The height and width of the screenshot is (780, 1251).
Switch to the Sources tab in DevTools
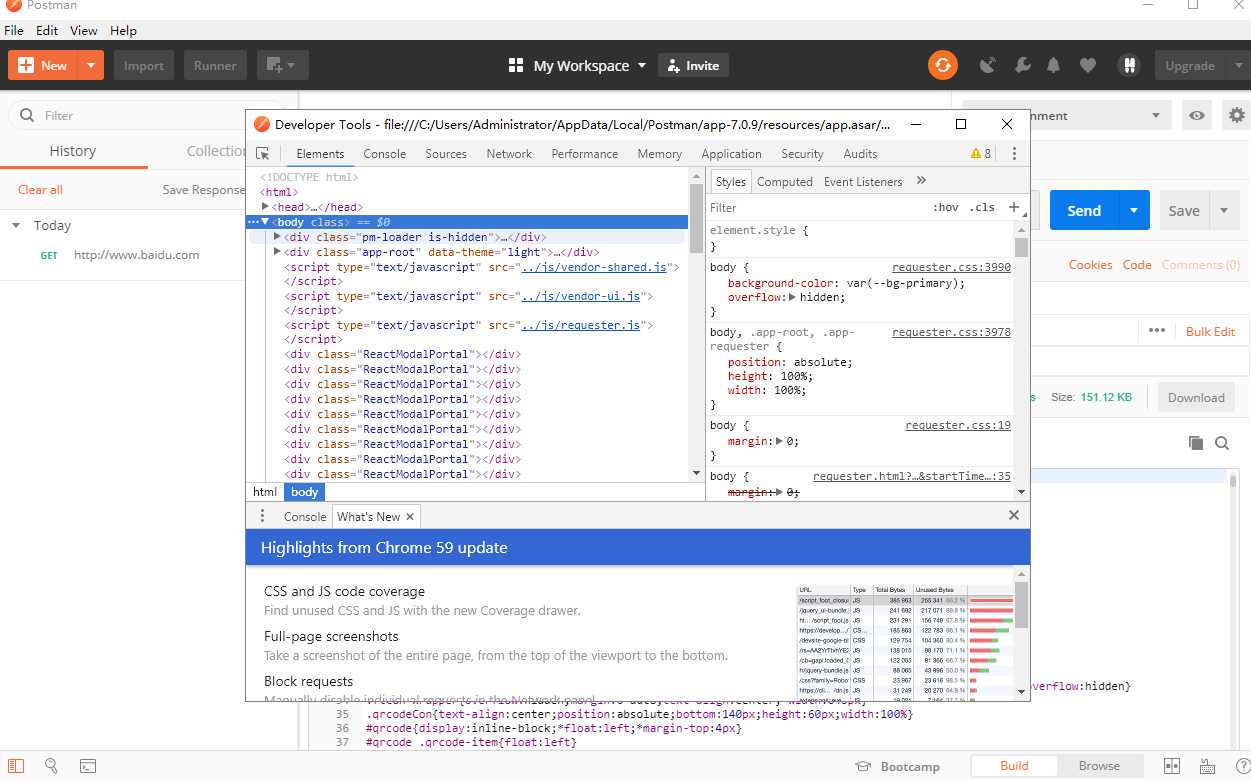click(446, 154)
